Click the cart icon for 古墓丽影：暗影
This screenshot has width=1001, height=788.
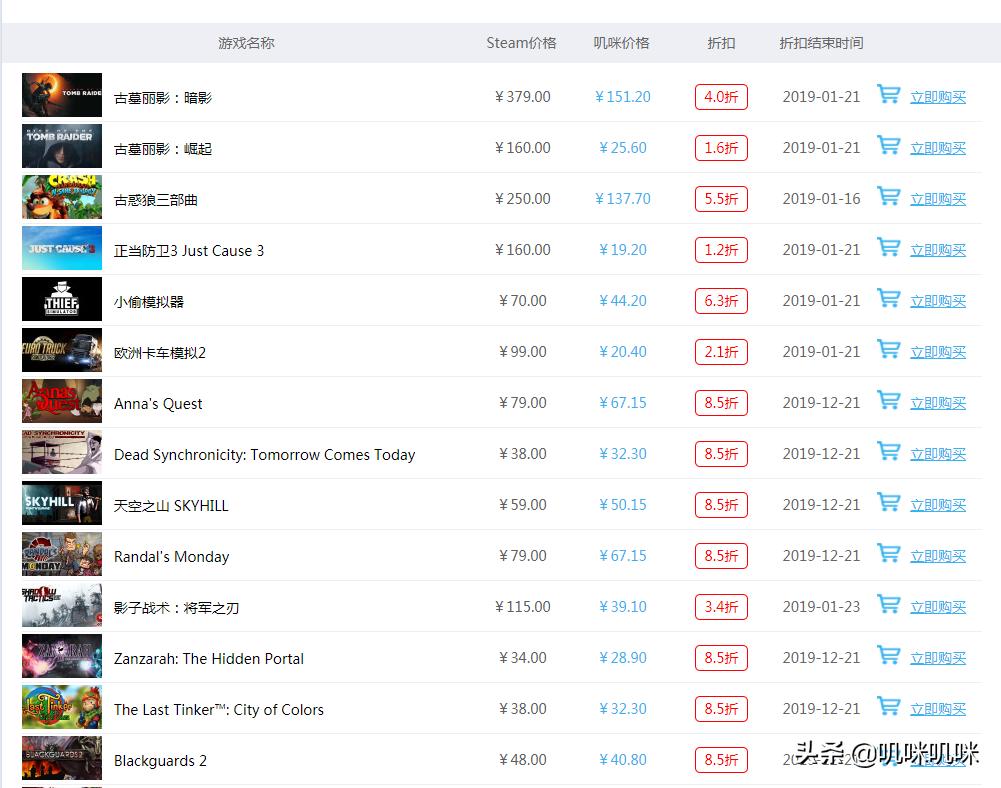coord(889,95)
